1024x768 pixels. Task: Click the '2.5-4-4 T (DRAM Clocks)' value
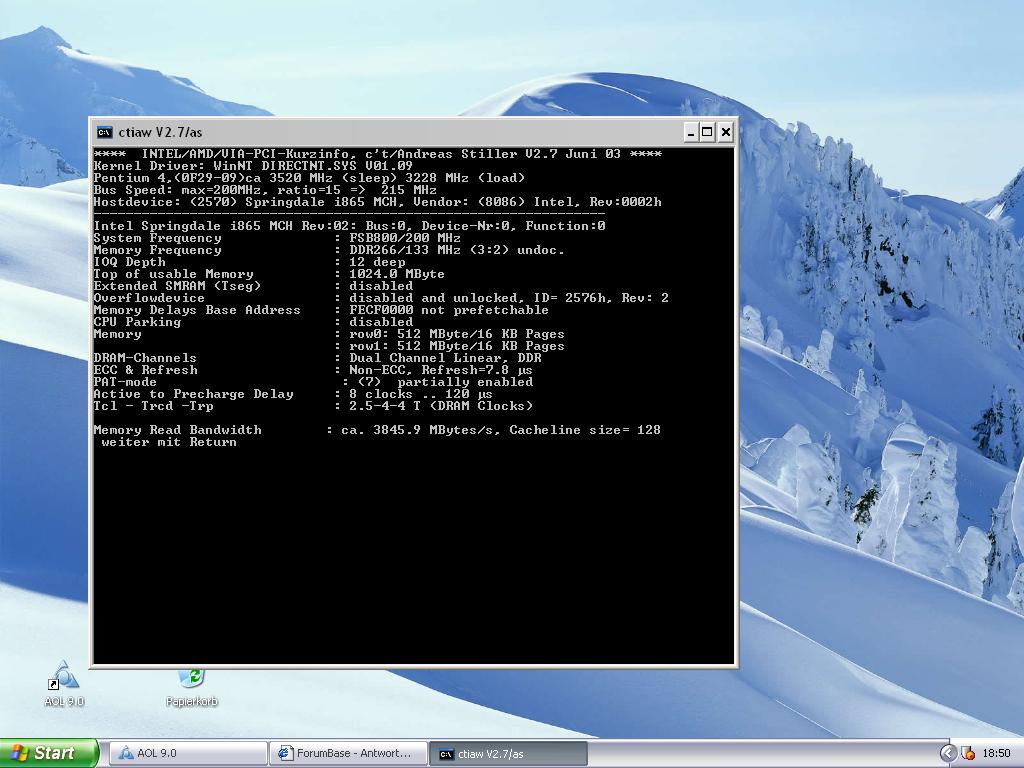click(441, 406)
